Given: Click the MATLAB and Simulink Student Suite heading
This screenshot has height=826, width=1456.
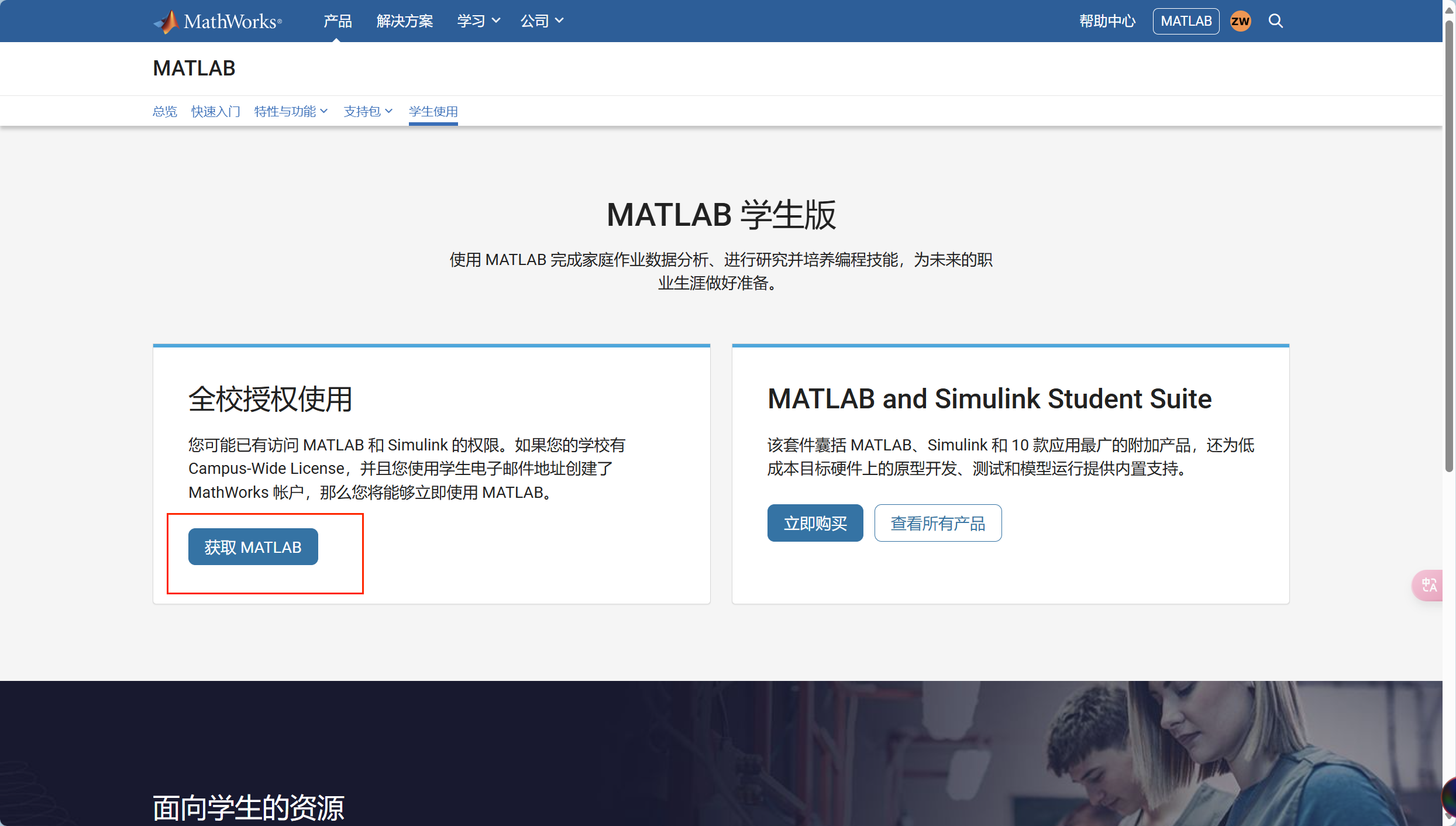Looking at the screenshot, I should 989,399.
